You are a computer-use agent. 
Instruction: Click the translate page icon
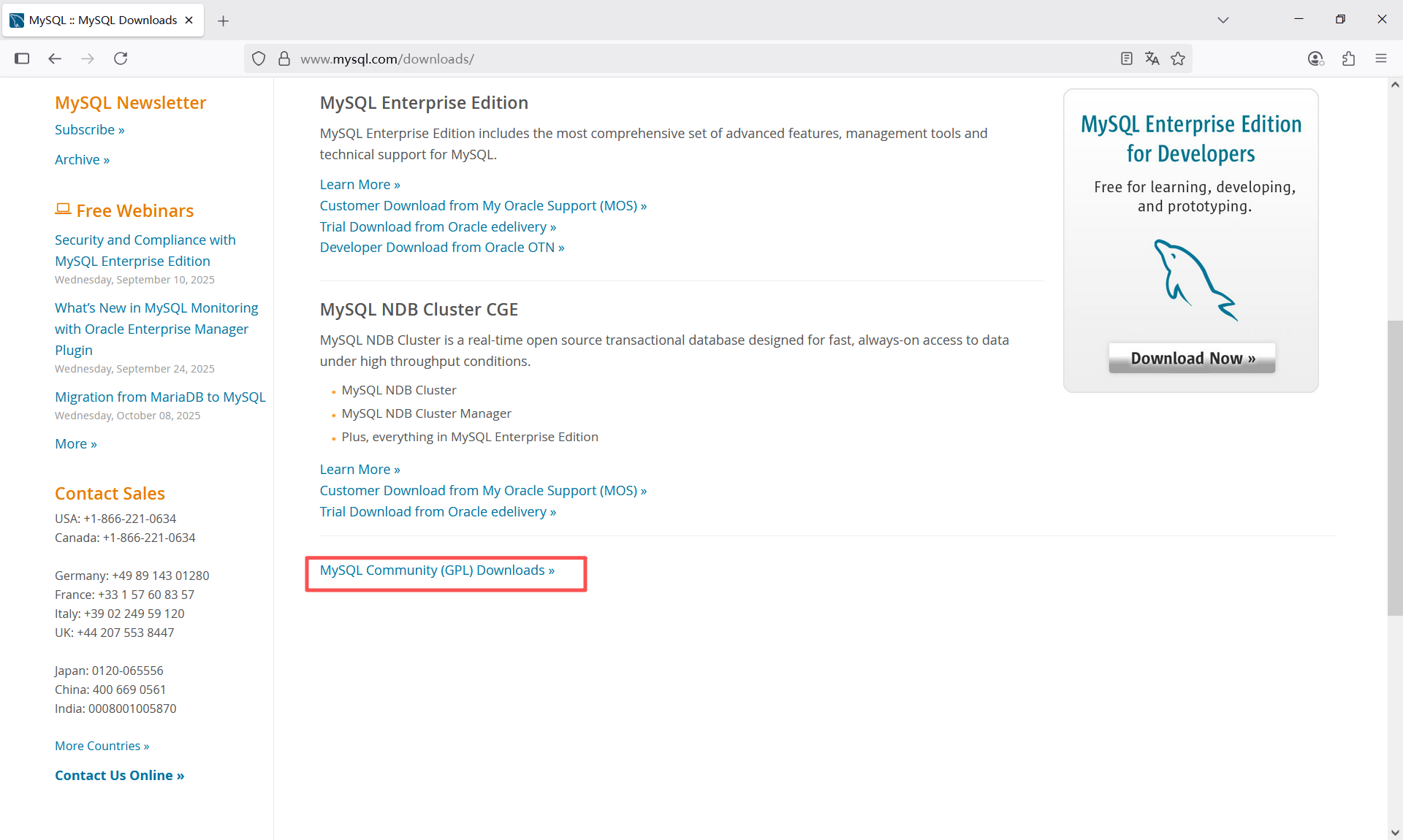pos(1152,58)
